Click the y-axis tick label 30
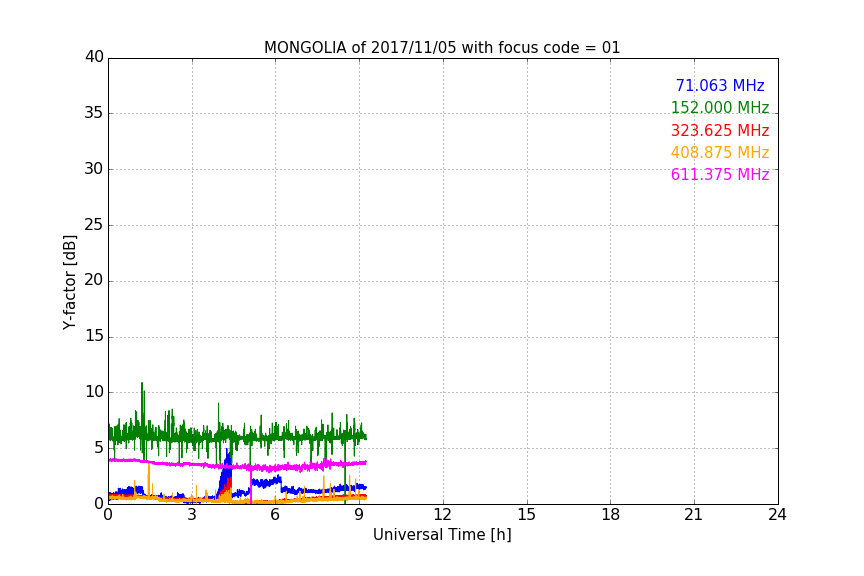This screenshot has height=576, width=864. click(x=94, y=169)
